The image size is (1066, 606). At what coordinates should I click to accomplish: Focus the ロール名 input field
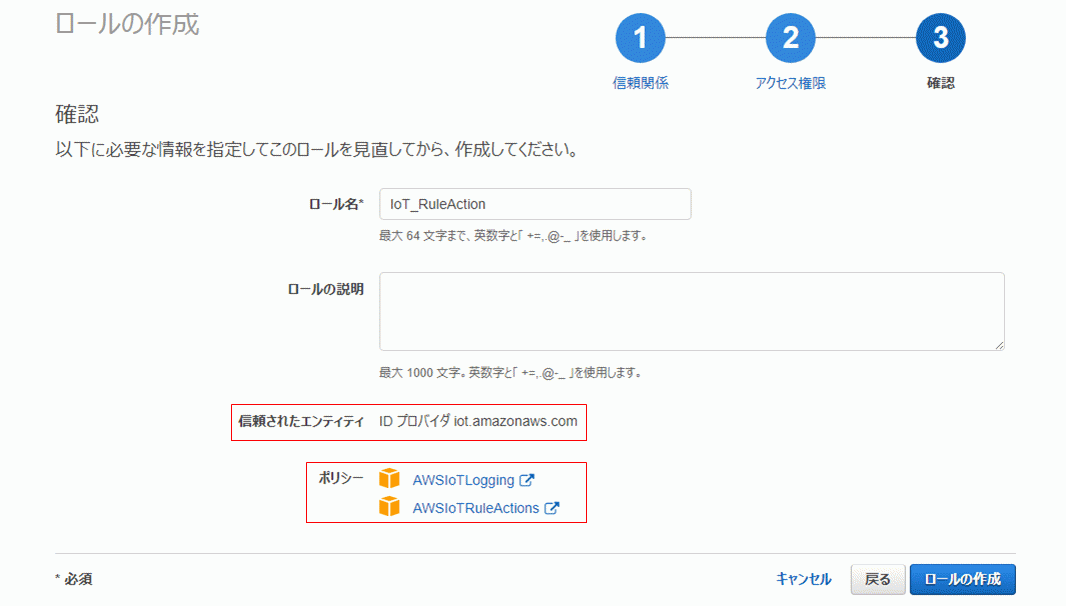click(535, 204)
